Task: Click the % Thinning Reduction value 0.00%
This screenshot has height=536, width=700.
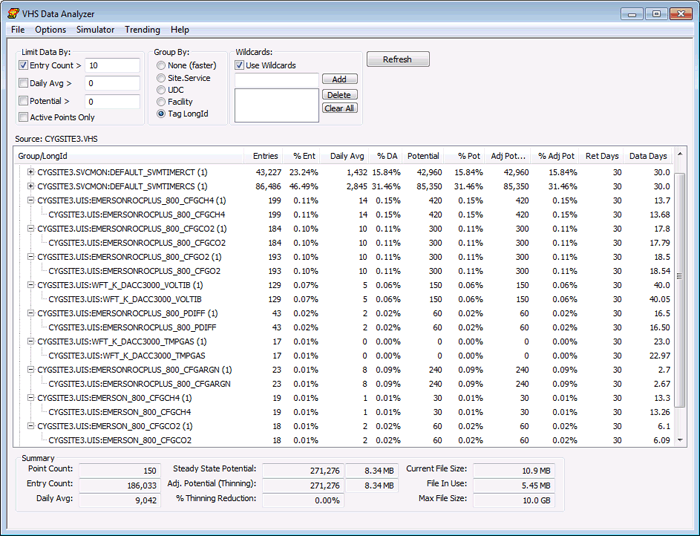Action: (x=303, y=500)
